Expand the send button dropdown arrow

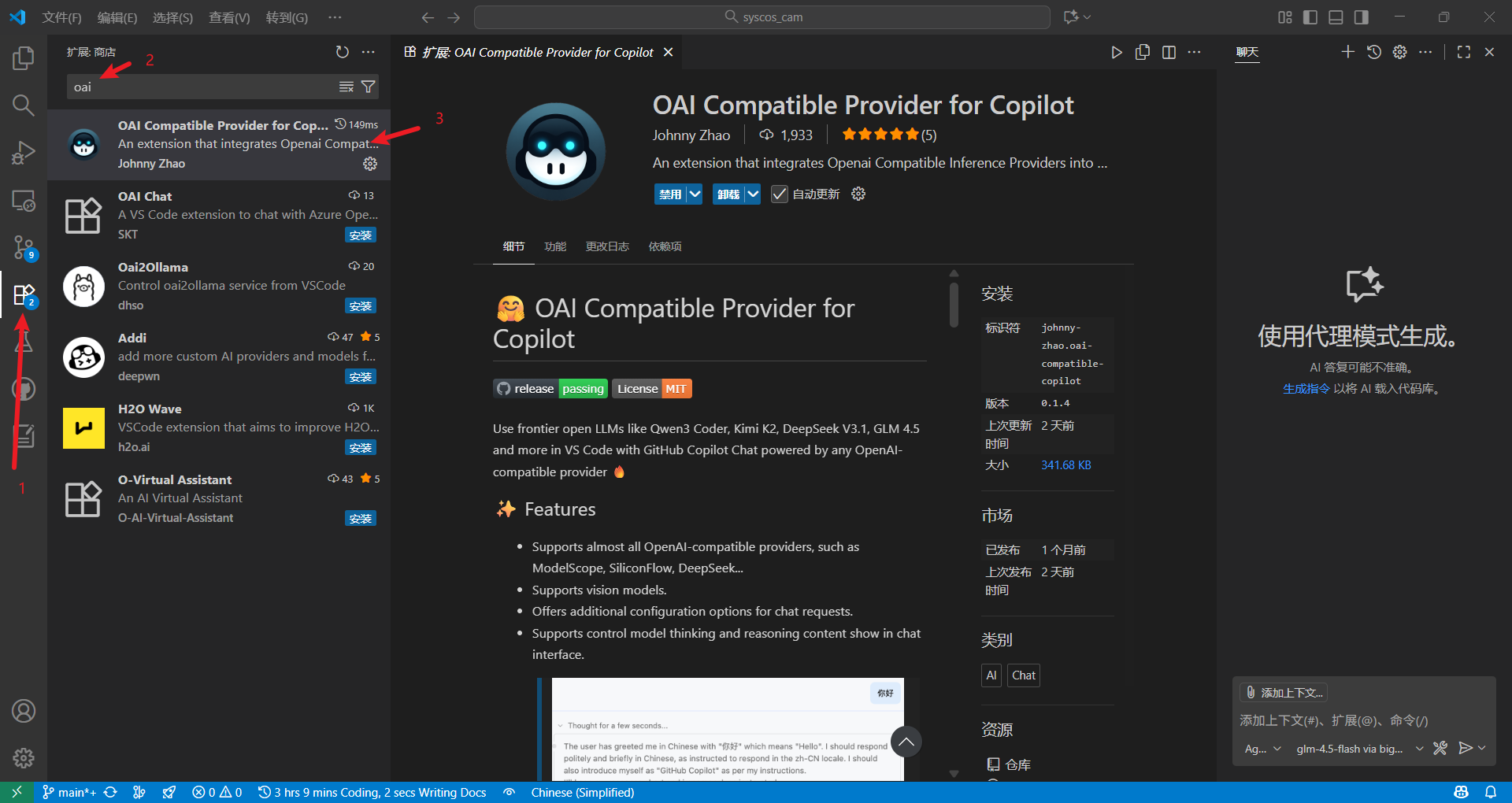(x=1482, y=748)
